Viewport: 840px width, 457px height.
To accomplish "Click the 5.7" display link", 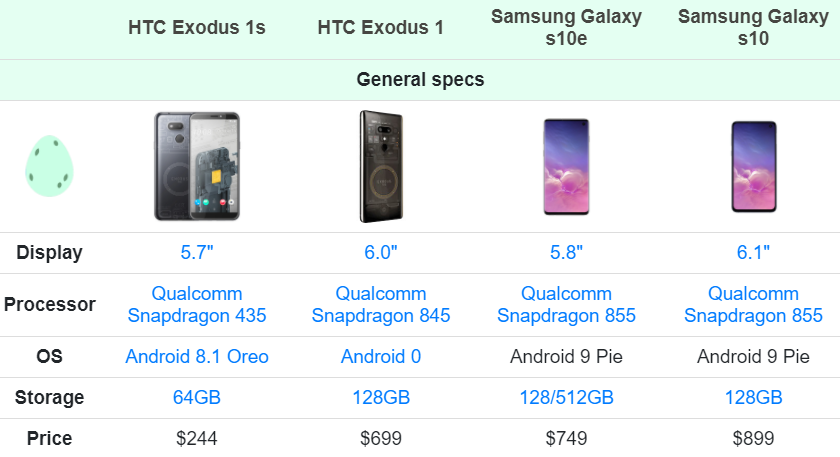I will tap(197, 252).
